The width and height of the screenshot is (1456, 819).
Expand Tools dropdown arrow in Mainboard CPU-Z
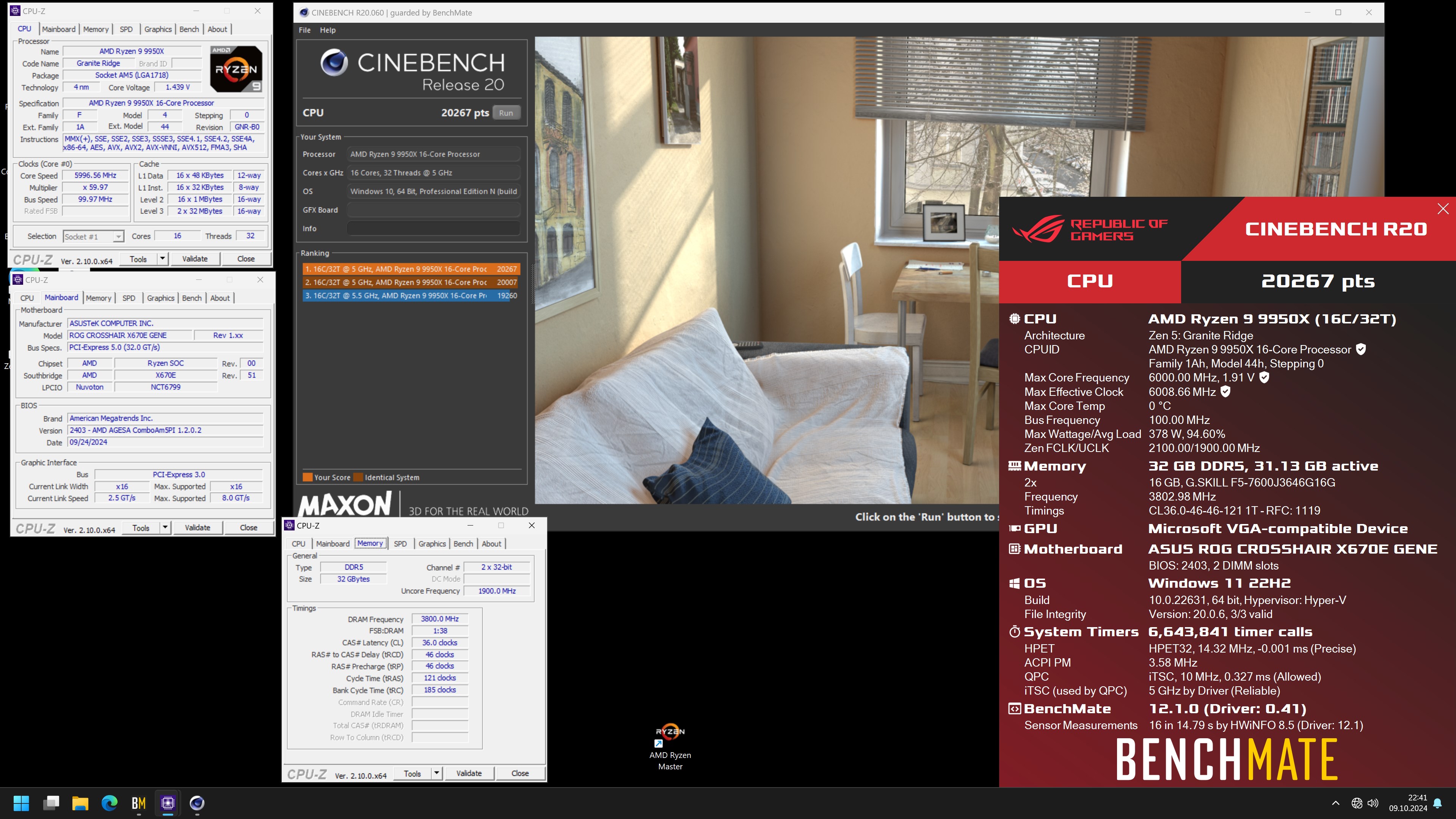coord(165,527)
